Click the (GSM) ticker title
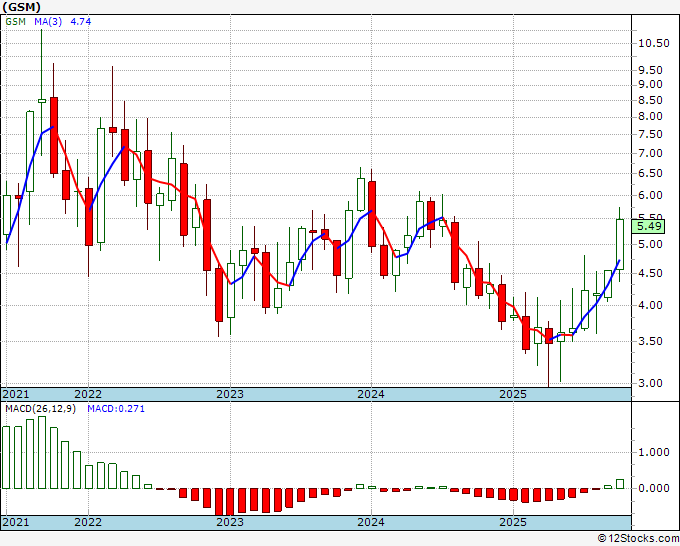The height and width of the screenshot is (546, 680). tap(22, 7)
